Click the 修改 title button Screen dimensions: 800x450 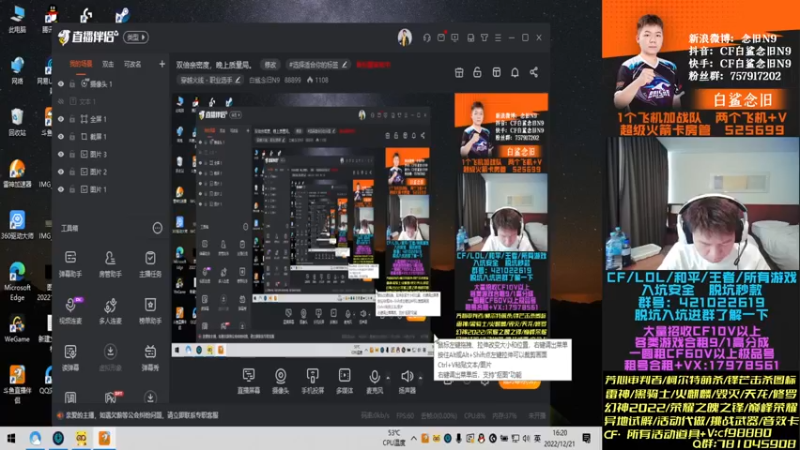[270, 65]
